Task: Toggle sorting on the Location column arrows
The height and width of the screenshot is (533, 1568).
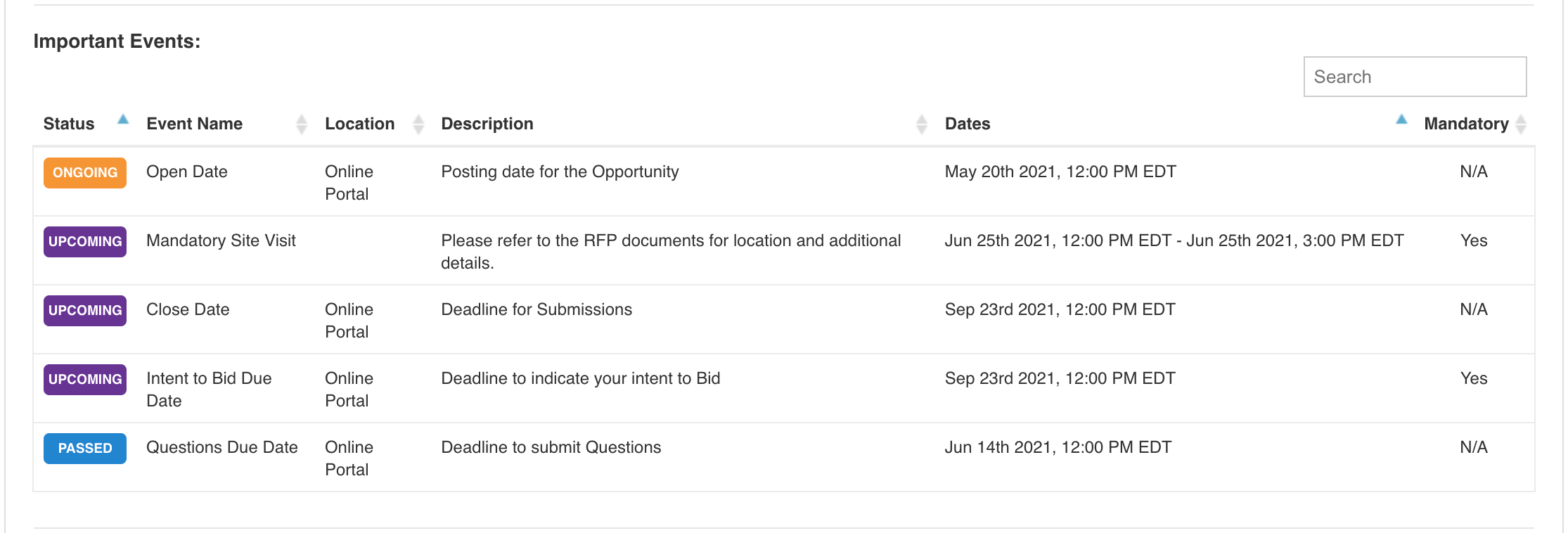Action: click(418, 124)
